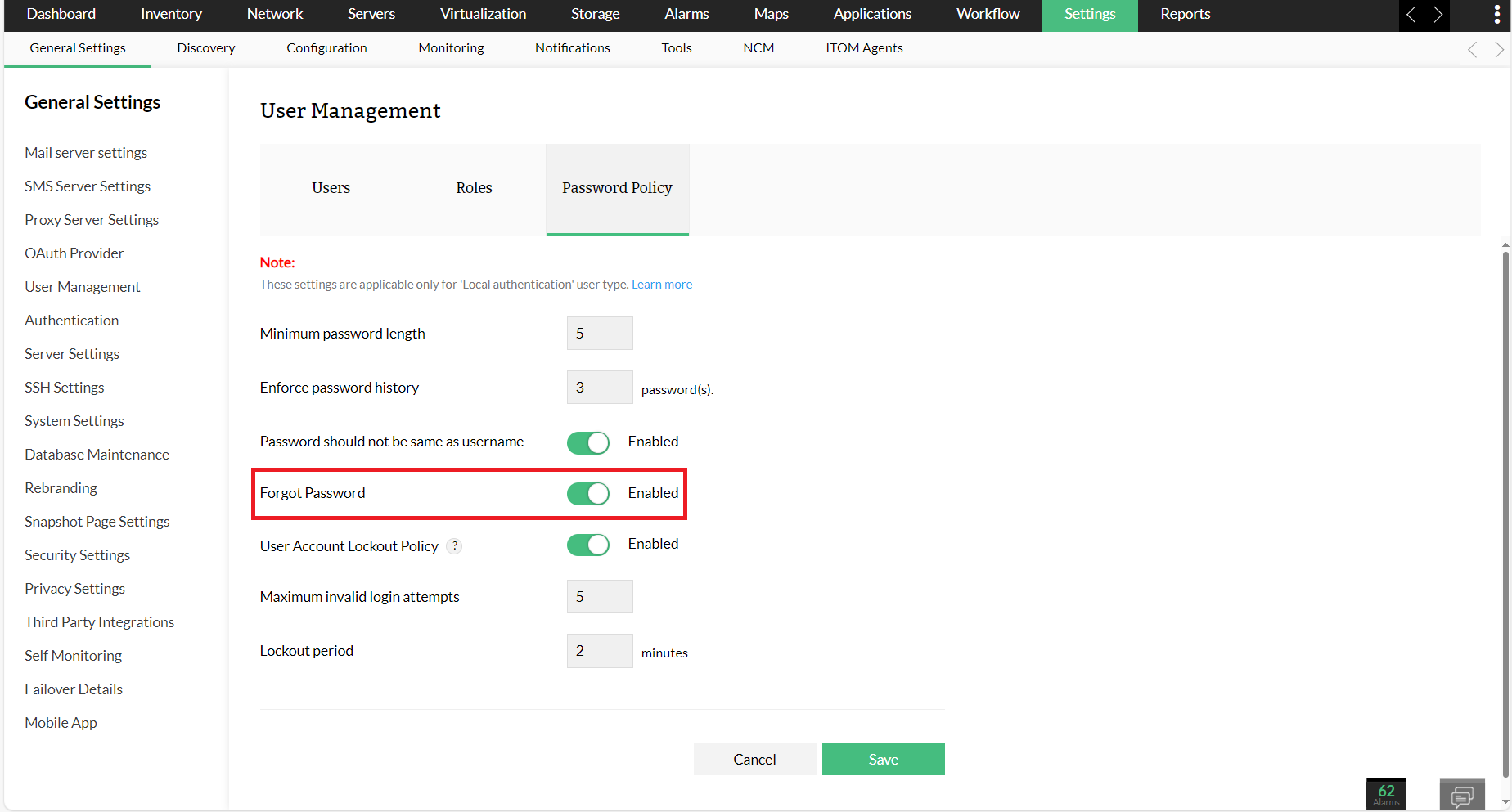Screen dimensions: 1512x812
Task: Select the Settings menu
Action: click(x=1090, y=14)
